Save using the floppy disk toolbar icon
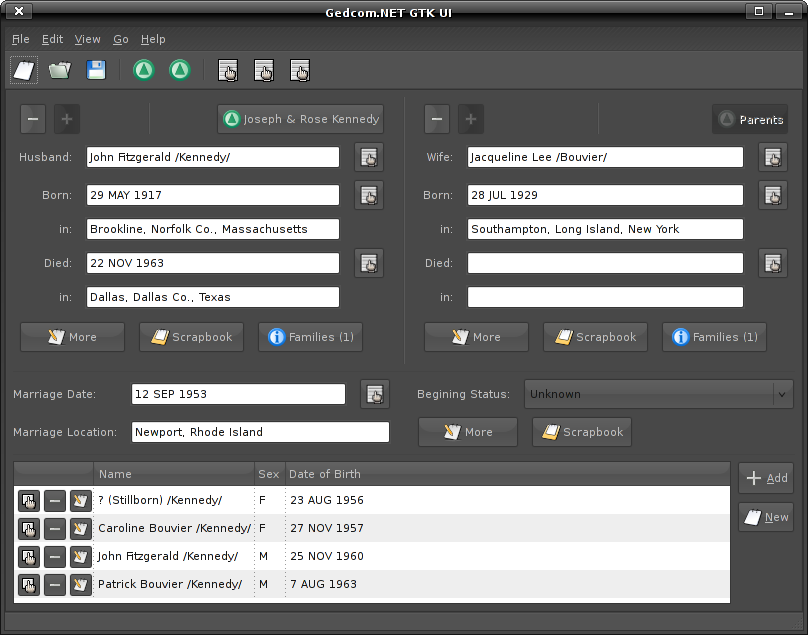808x635 pixels. pos(96,70)
